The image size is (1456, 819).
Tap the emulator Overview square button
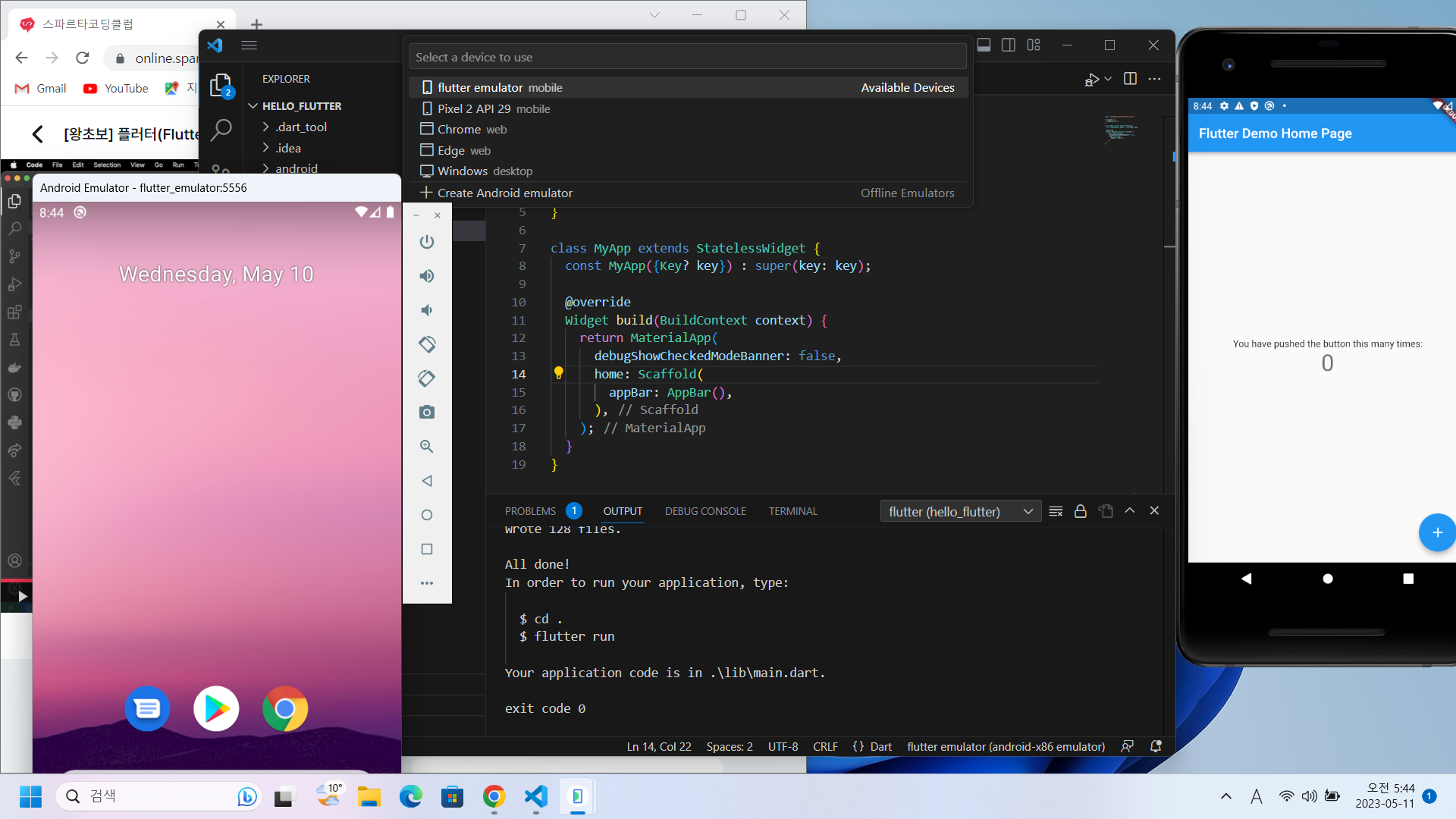[427, 549]
